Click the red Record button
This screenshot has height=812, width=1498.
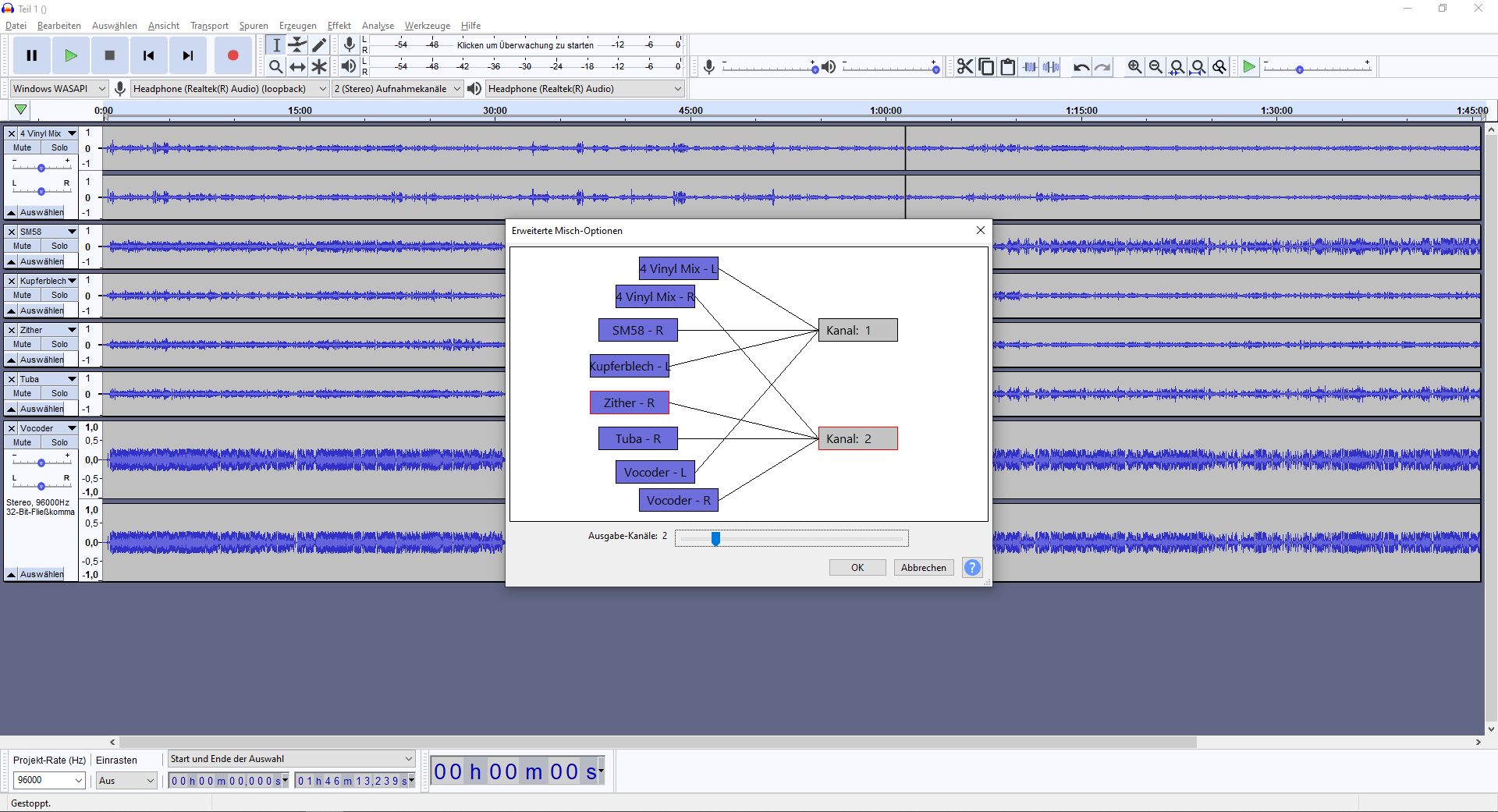click(x=233, y=55)
